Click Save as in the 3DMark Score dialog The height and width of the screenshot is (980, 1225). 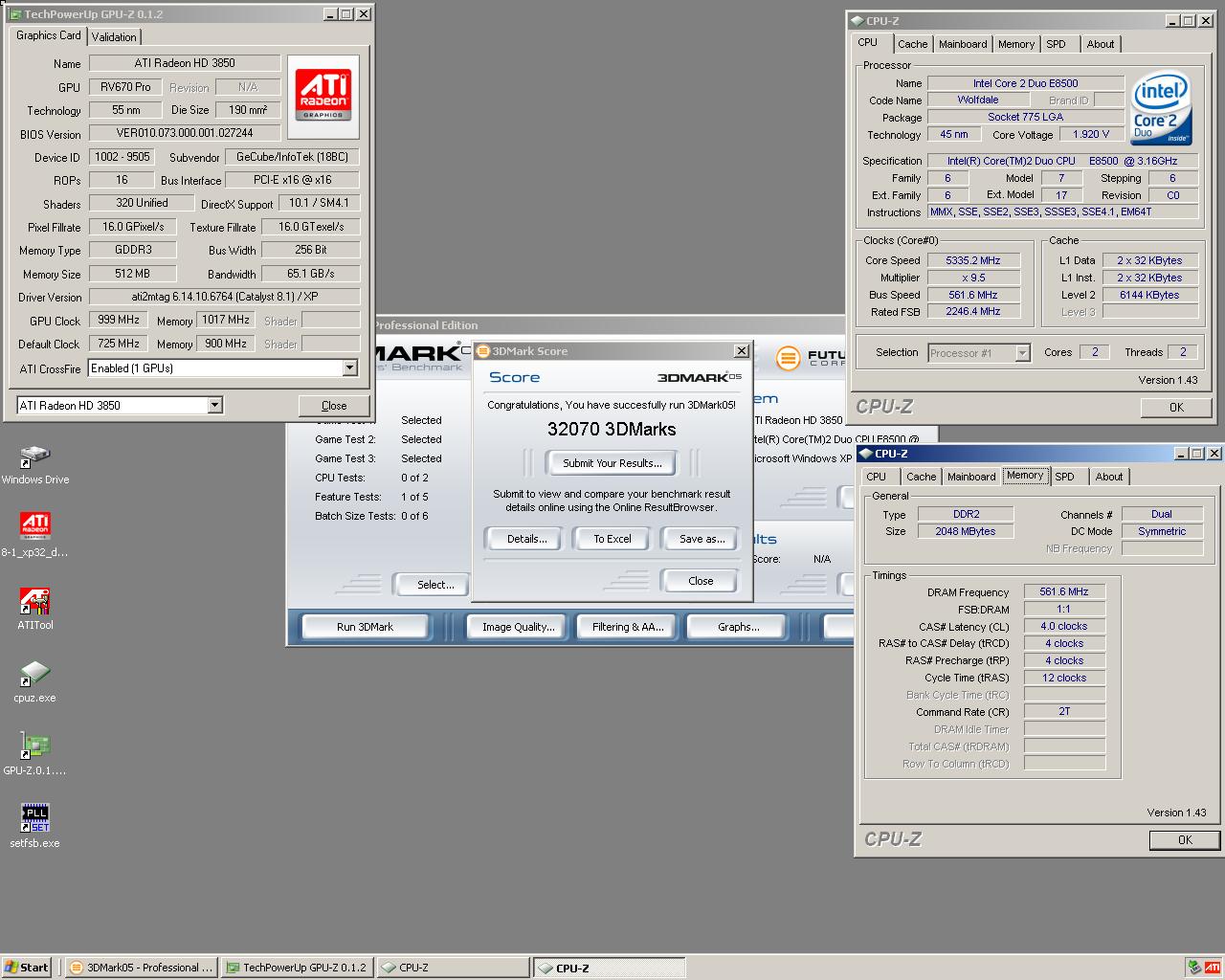click(702, 539)
